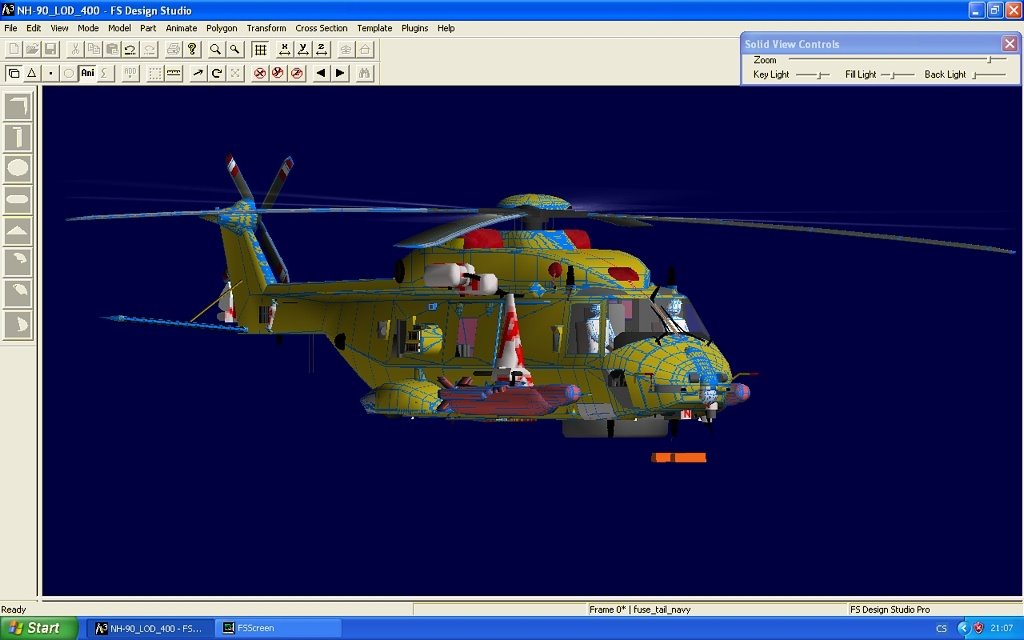The height and width of the screenshot is (640, 1024).
Task: Open help with the question mark icon
Action: click(192, 49)
